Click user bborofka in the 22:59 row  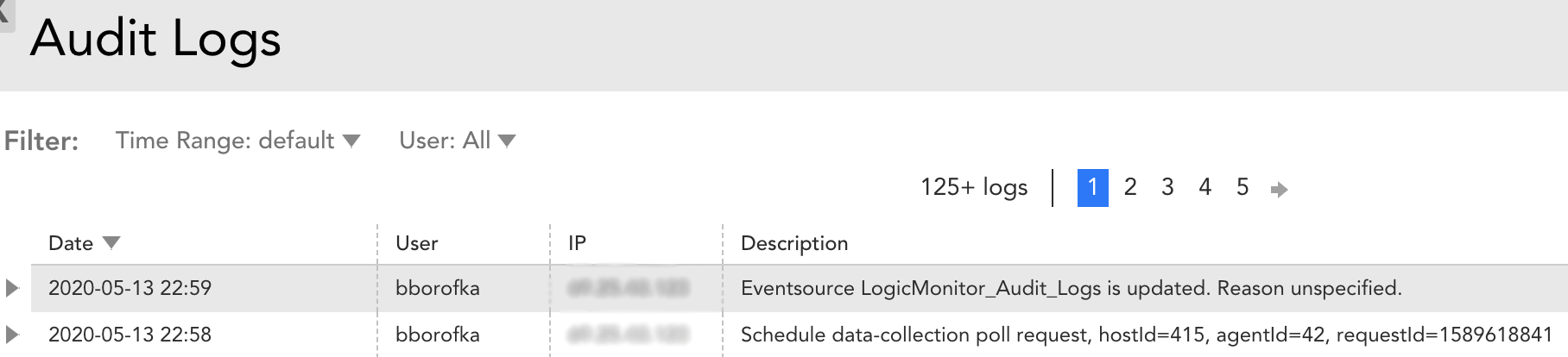coord(437,288)
